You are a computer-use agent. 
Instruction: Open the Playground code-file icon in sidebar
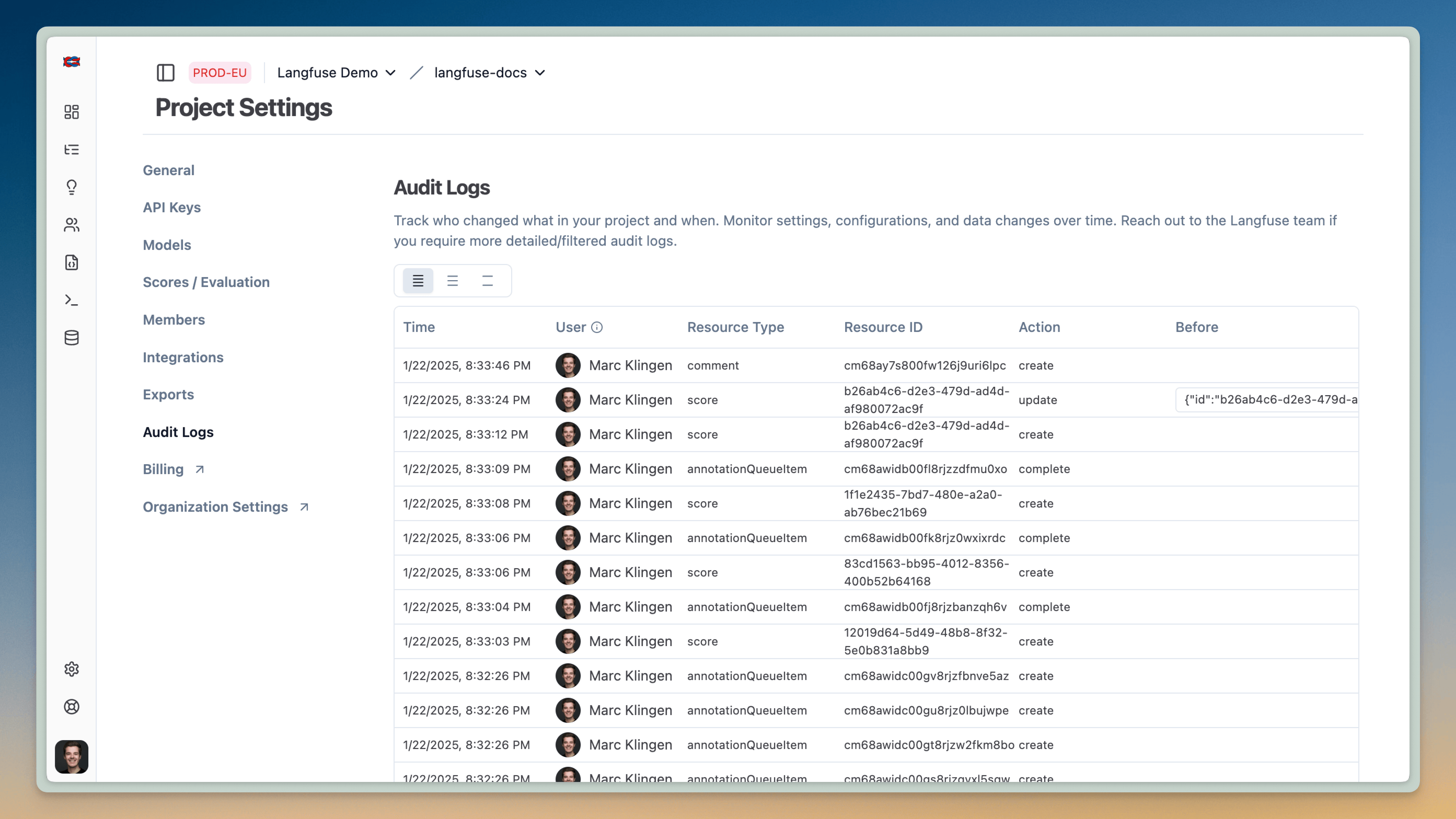coord(71,262)
